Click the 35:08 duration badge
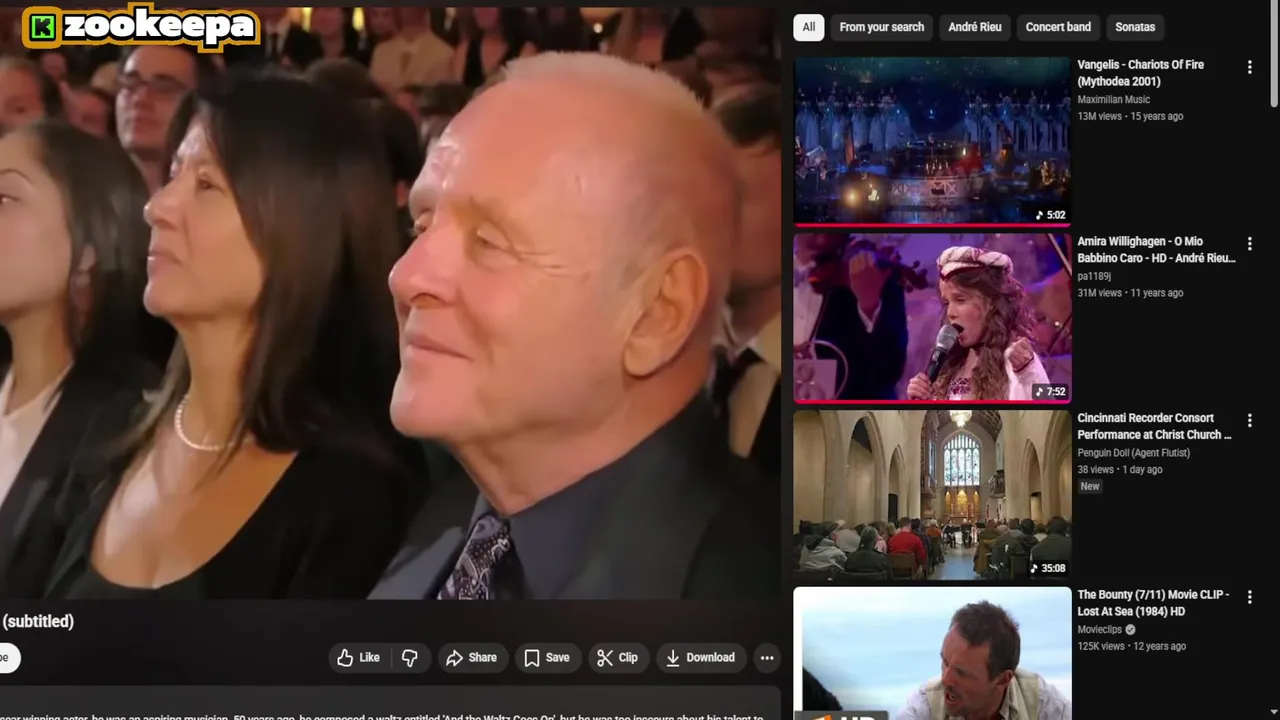 tap(1047, 568)
